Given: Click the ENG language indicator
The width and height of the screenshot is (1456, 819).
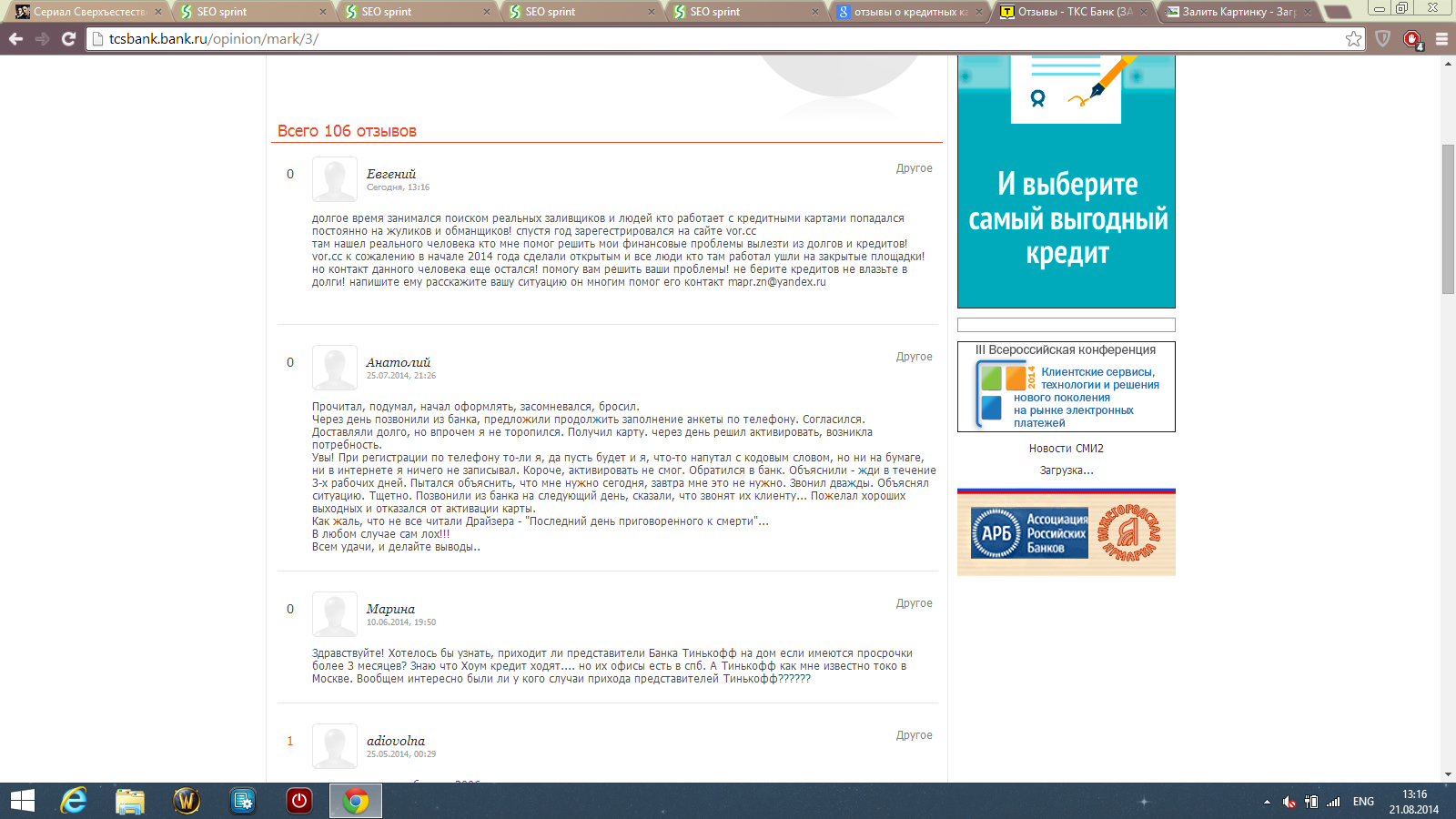Looking at the screenshot, I should (1363, 802).
